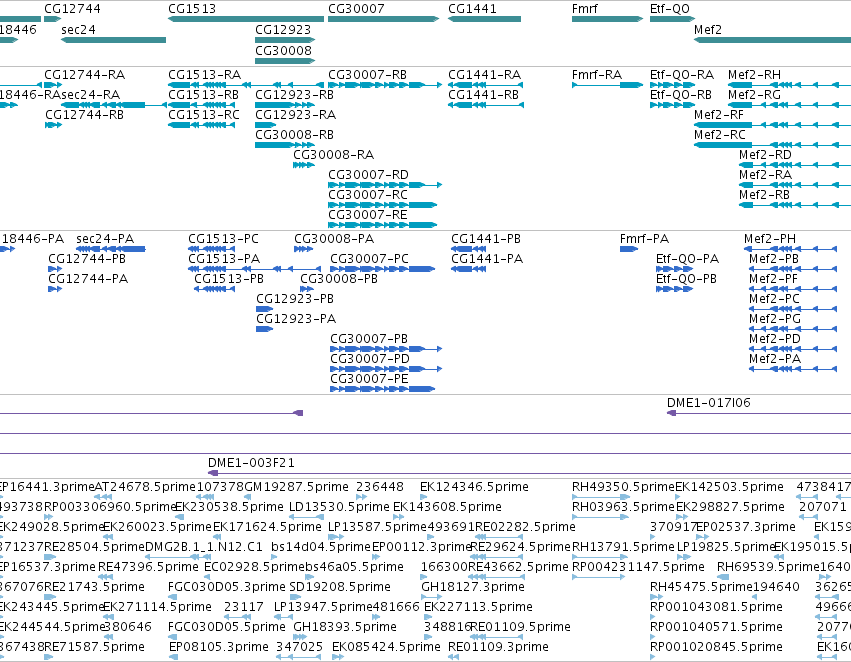This screenshot has height=662, width=851.
Task: Select the Mef2 gene label
Action: (708, 29)
